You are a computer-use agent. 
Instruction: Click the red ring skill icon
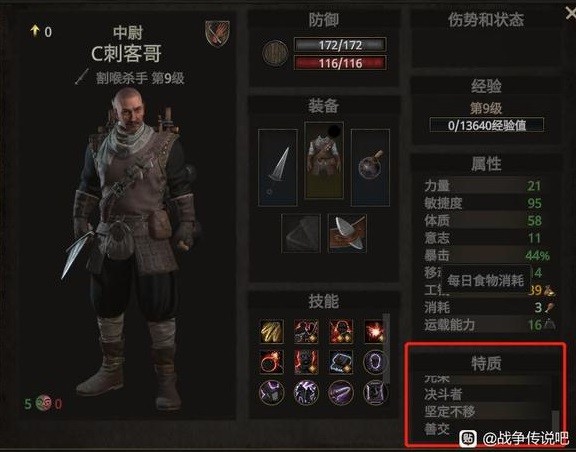pos(272,362)
